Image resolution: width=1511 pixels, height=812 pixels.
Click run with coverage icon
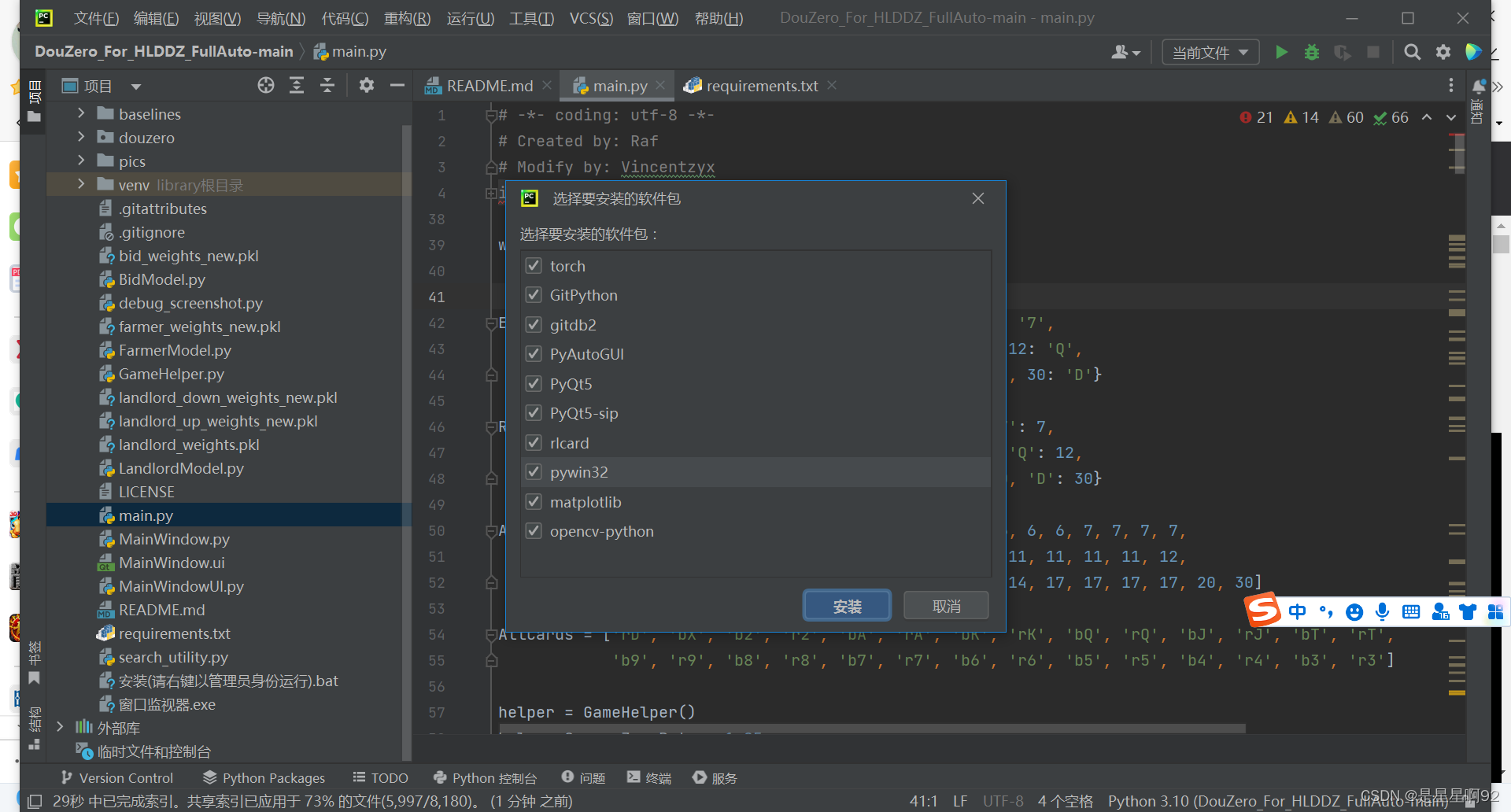click(x=1343, y=52)
